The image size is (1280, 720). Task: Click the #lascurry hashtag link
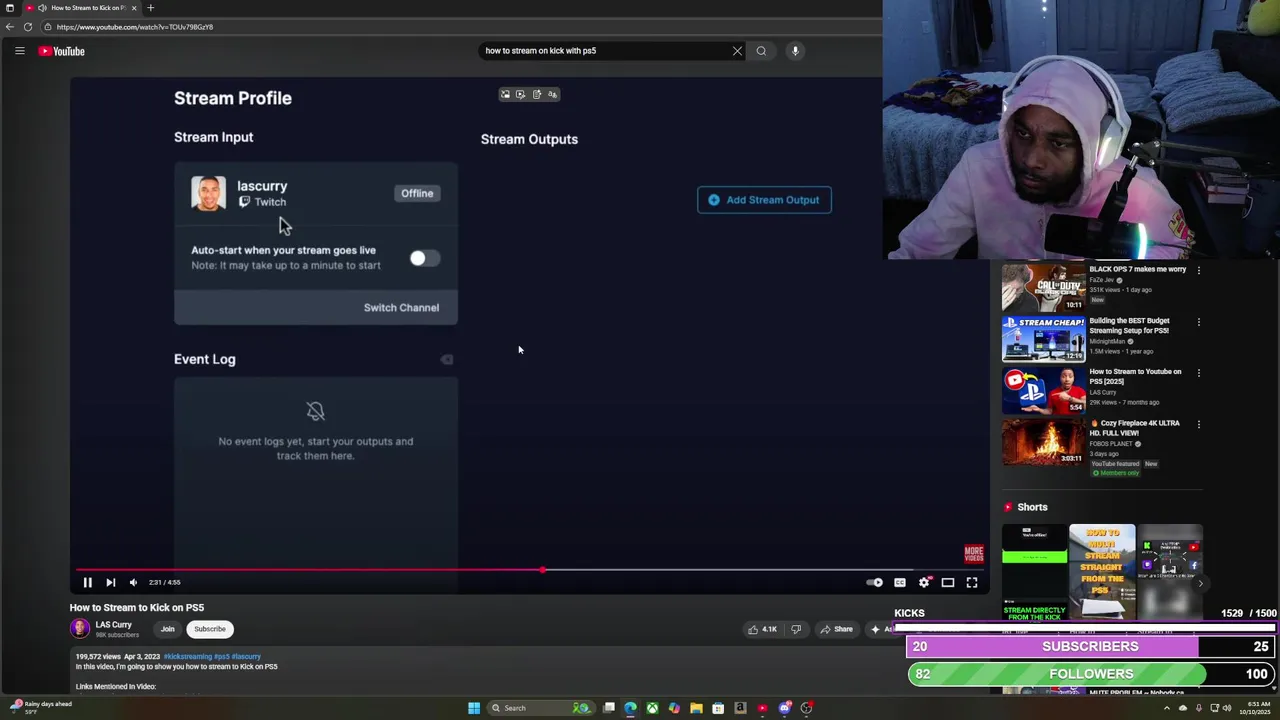pyautogui.click(x=246, y=657)
